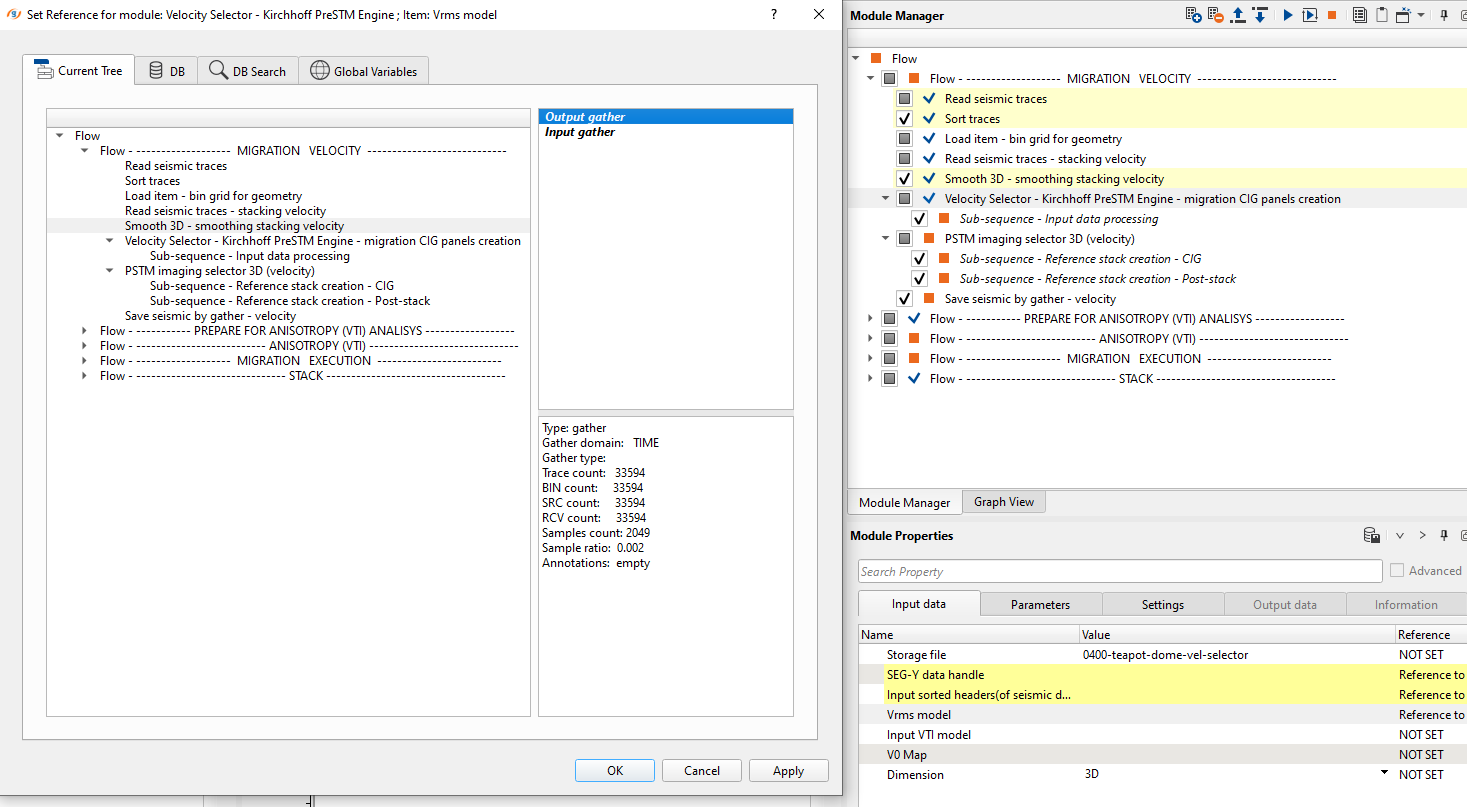The width and height of the screenshot is (1467, 807).
Task: Click the move module down arrow icon
Action: click(x=1260, y=15)
